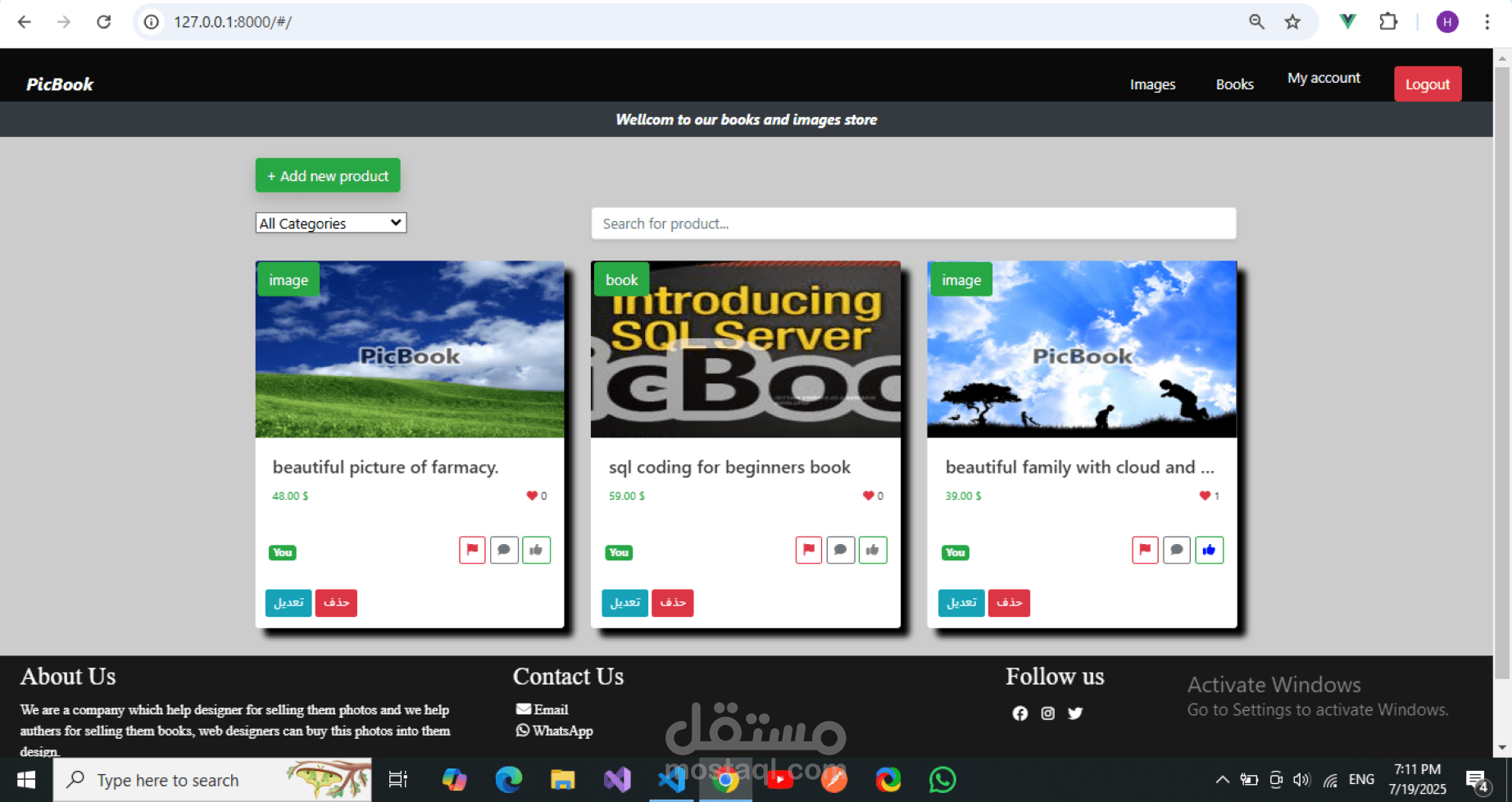This screenshot has width=1512, height=802.
Task: Click the heart icon on the farmacy card
Action: click(x=532, y=496)
